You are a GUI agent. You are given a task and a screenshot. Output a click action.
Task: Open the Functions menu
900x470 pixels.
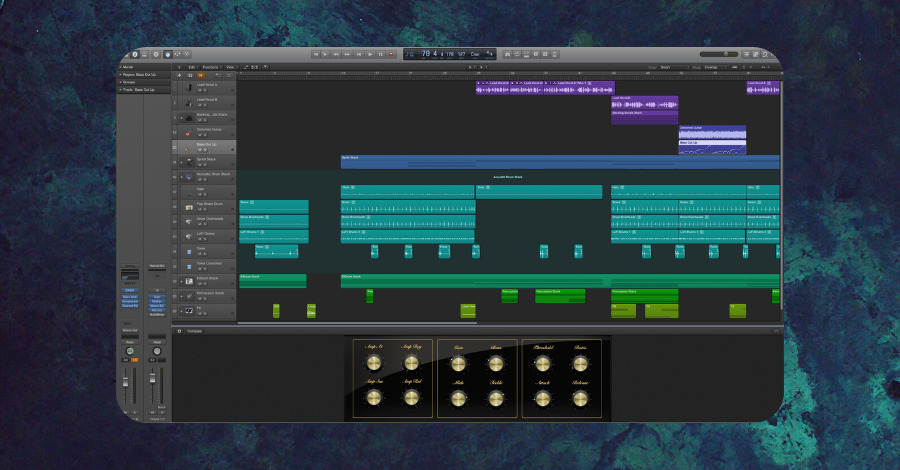pos(212,67)
